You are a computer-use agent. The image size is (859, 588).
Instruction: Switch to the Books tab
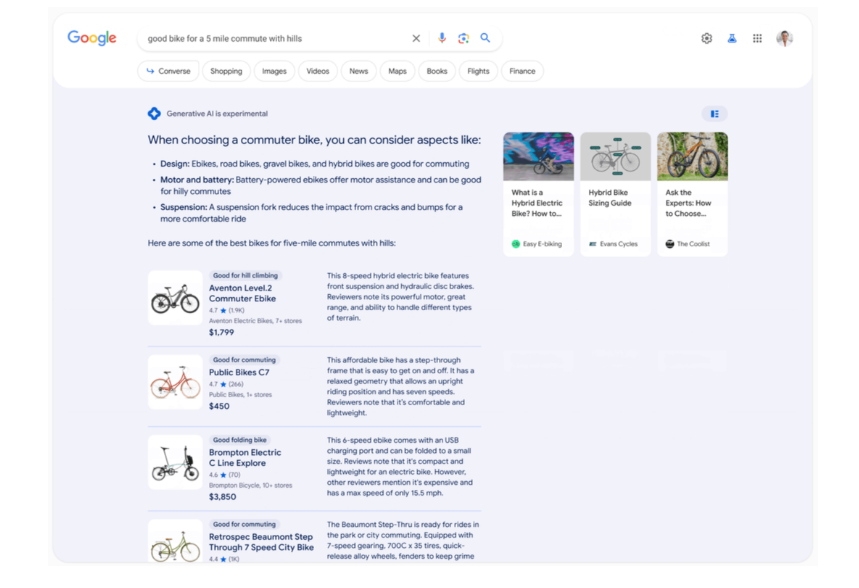click(x=437, y=71)
